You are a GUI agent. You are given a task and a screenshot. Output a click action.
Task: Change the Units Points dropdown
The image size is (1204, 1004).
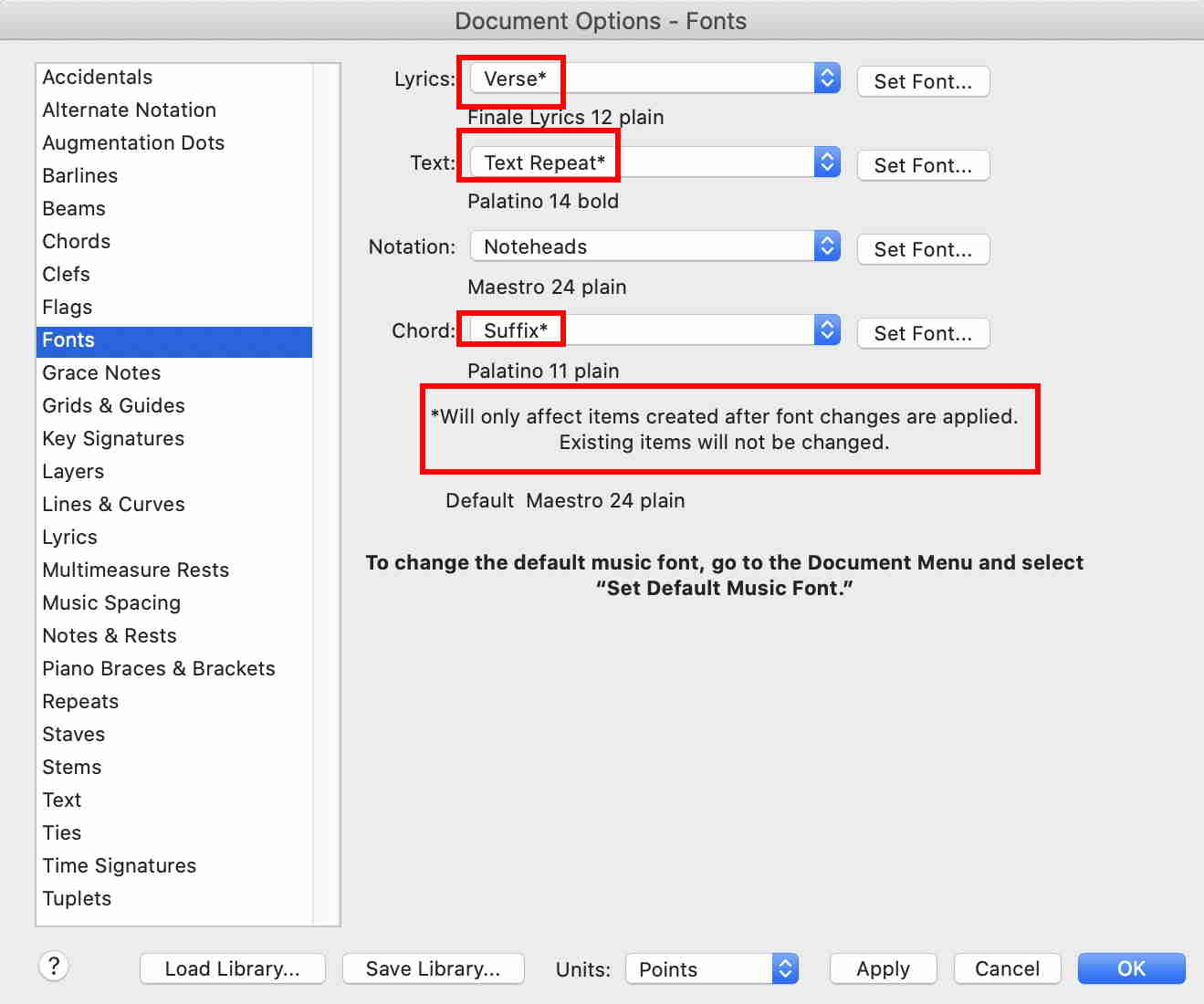pos(711,968)
